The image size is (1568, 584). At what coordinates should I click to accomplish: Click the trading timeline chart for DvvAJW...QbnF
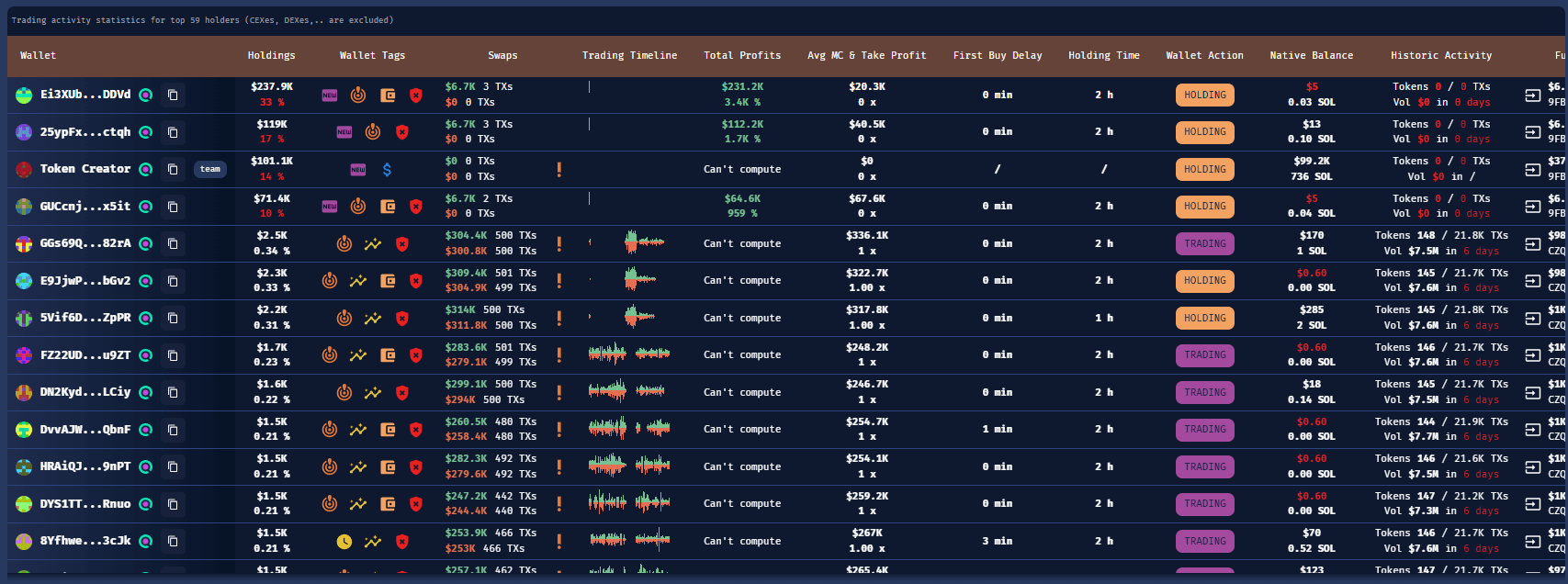coord(629,429)
